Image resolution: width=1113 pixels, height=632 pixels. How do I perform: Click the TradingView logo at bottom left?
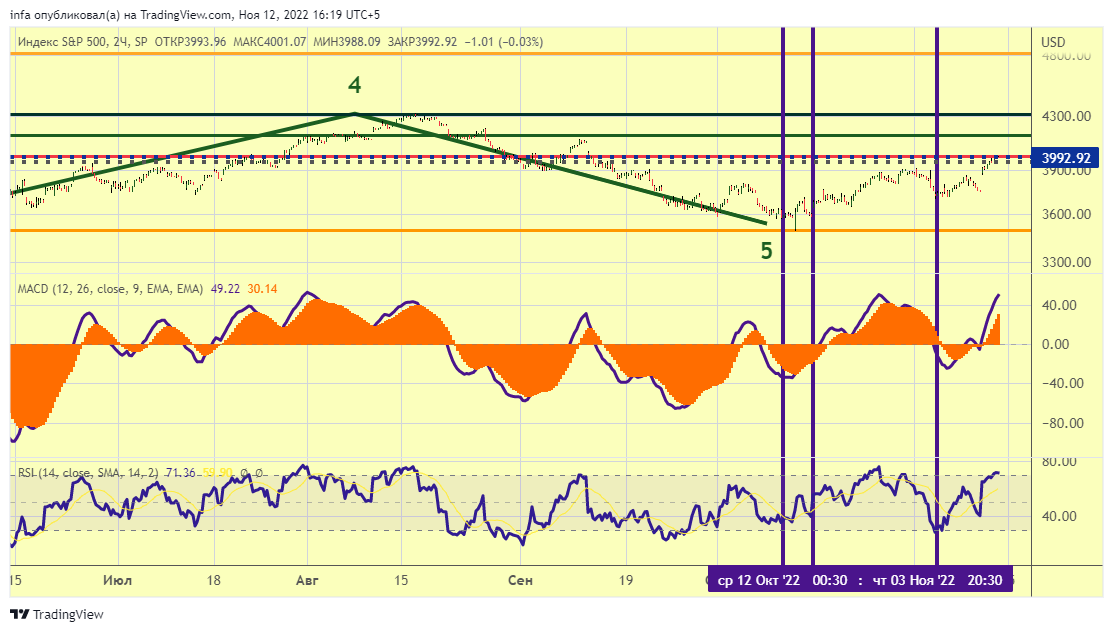57,614
